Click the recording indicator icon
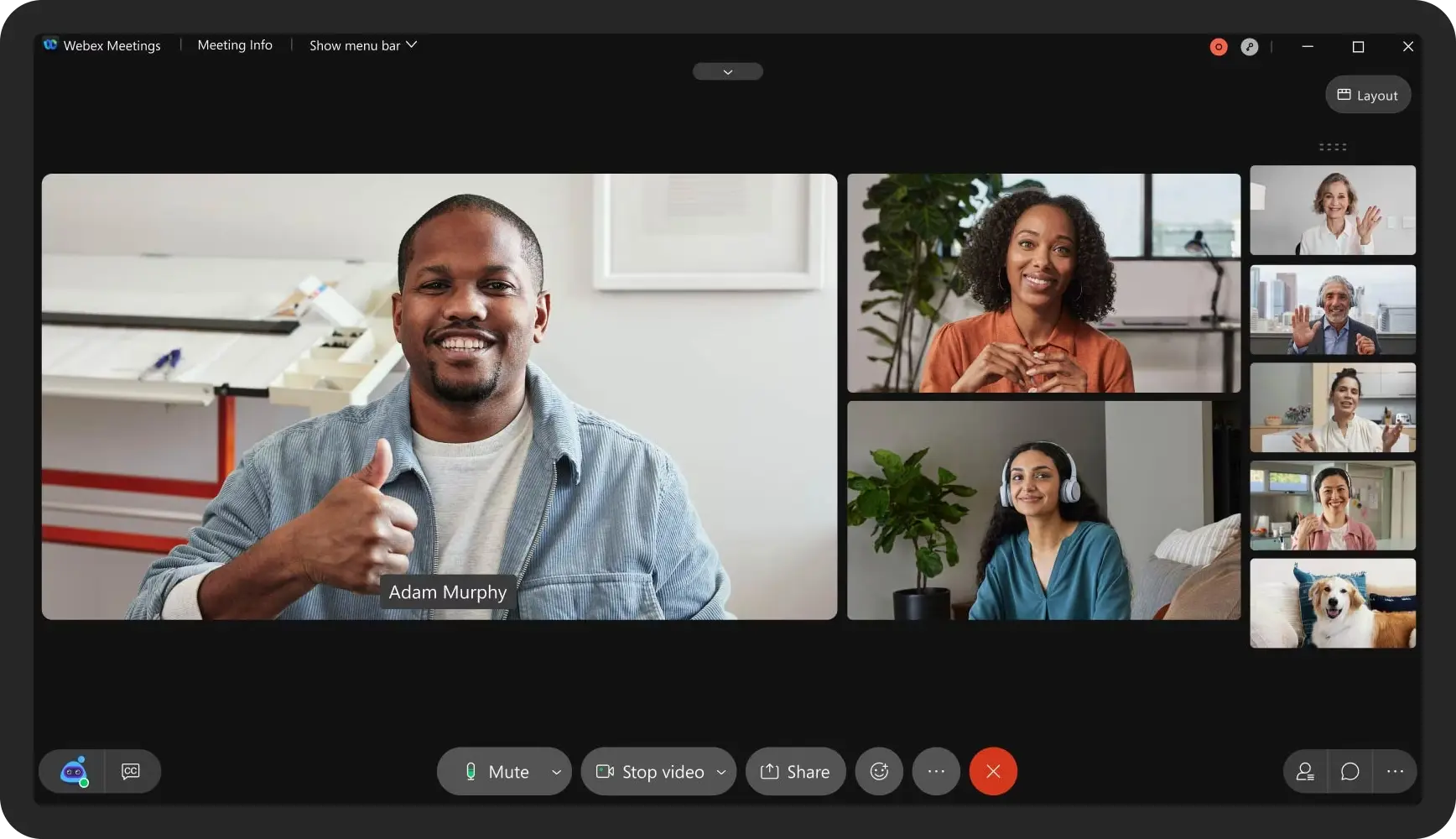 [1218, 46]
